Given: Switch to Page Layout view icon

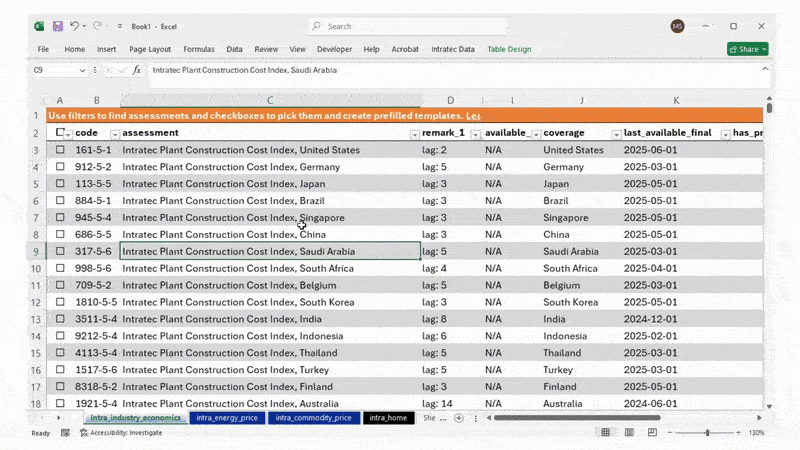Looking at the screenshot, I should point(629,432).
